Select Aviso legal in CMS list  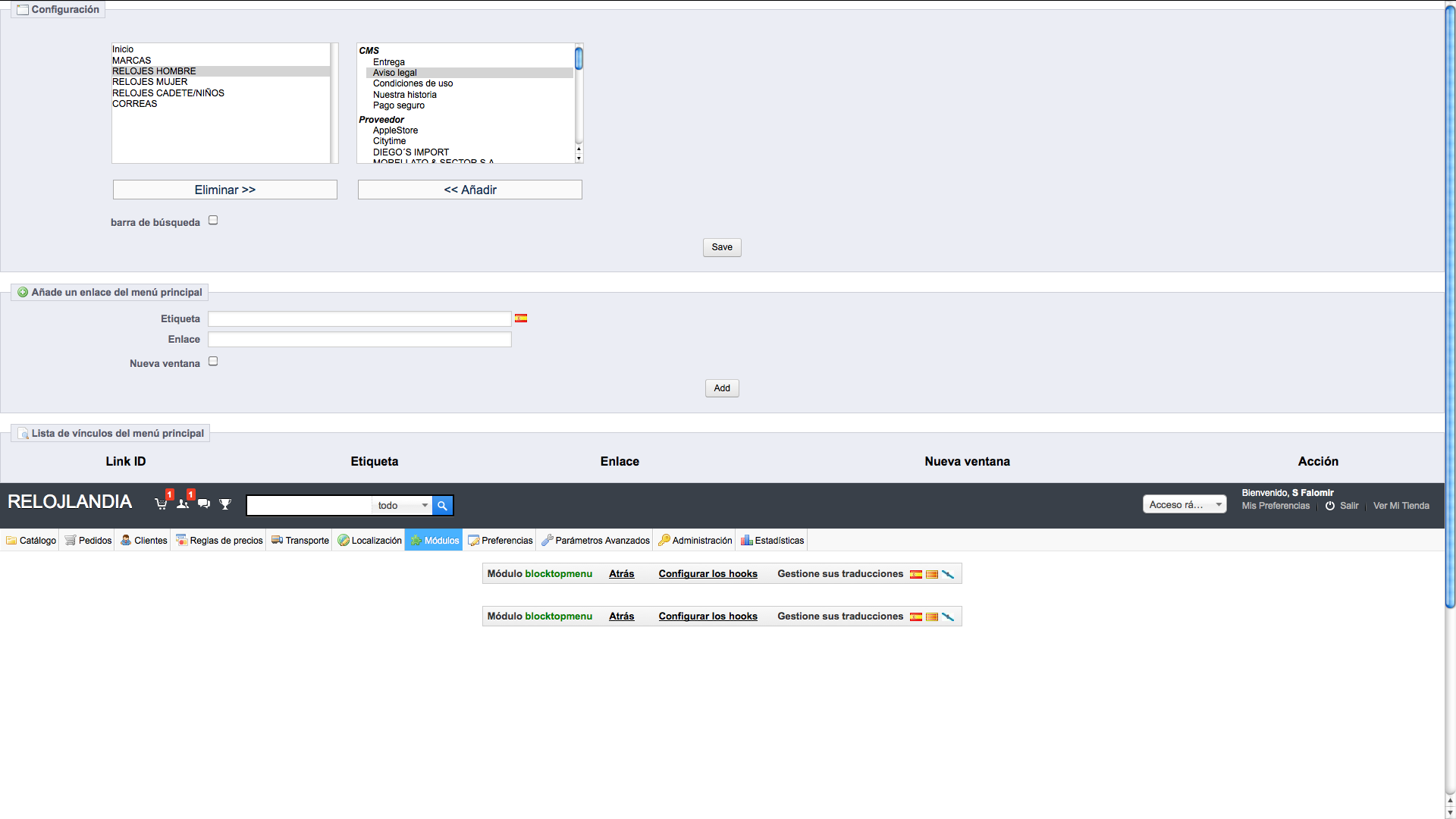click(395, 73)
